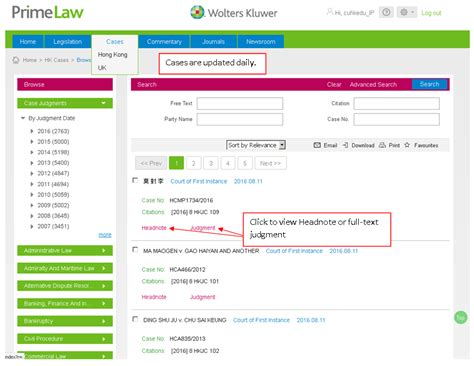Screen dimensions: 474x366
Task: Expand the 2009 year node
Action: (x=32, y=205)
